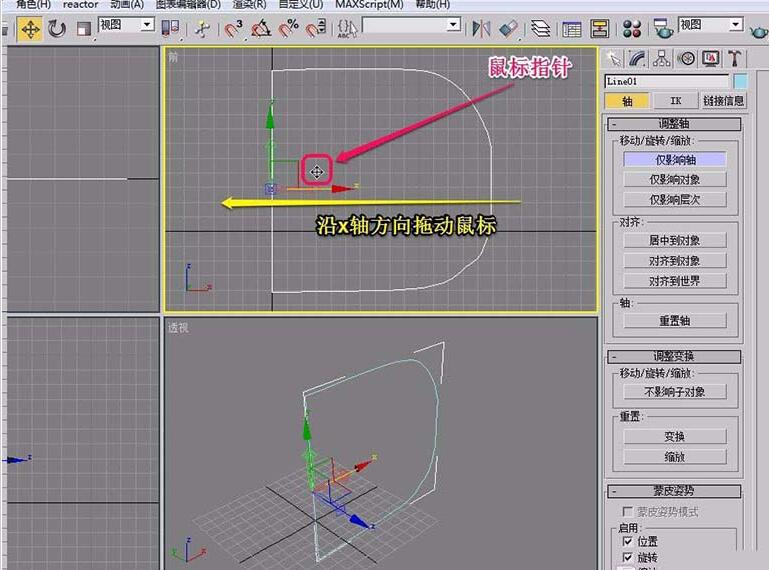769x570 pixels.
Task: Toggle the 3D Snaps magnet
Action: [x=233, y=29]
